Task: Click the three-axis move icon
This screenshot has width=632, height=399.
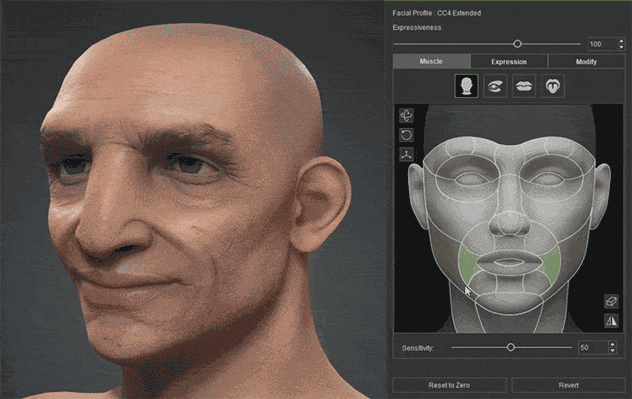Action: click(406, 154)
